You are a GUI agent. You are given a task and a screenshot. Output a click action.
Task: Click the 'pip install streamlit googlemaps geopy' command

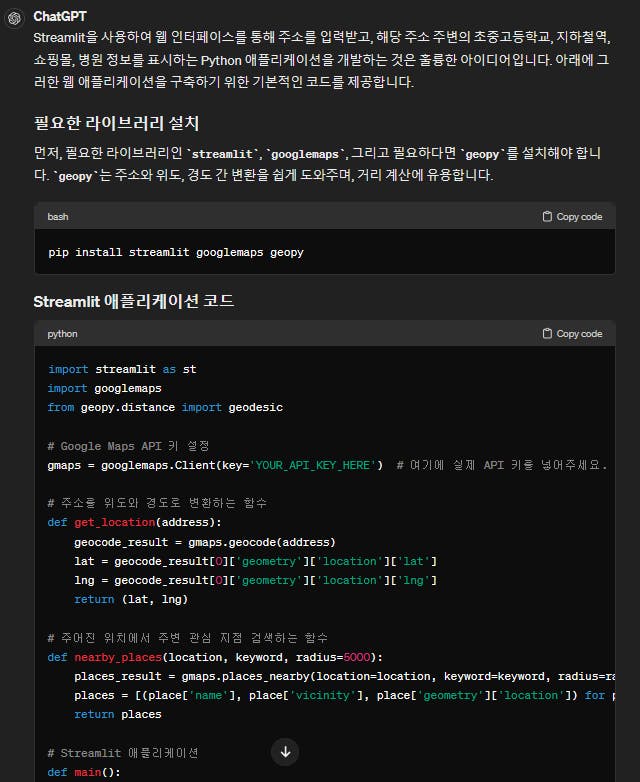(176, 252)
